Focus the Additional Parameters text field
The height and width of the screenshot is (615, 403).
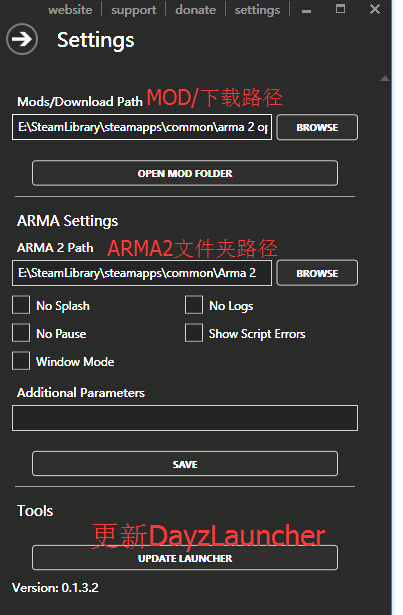click(185, 418)
